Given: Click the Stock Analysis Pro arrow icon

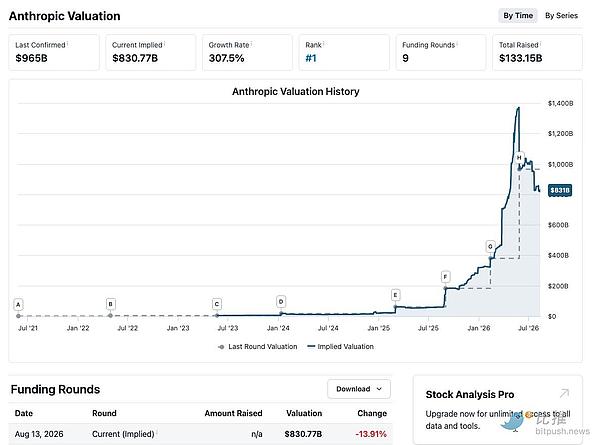Looking at the screenshot, I should [x=564, y=393].
